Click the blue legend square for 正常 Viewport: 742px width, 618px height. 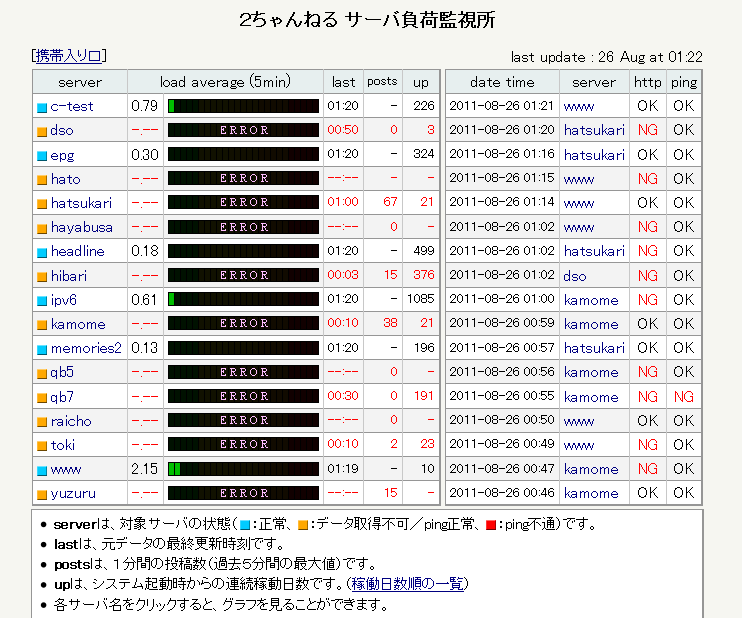[245, 525]
